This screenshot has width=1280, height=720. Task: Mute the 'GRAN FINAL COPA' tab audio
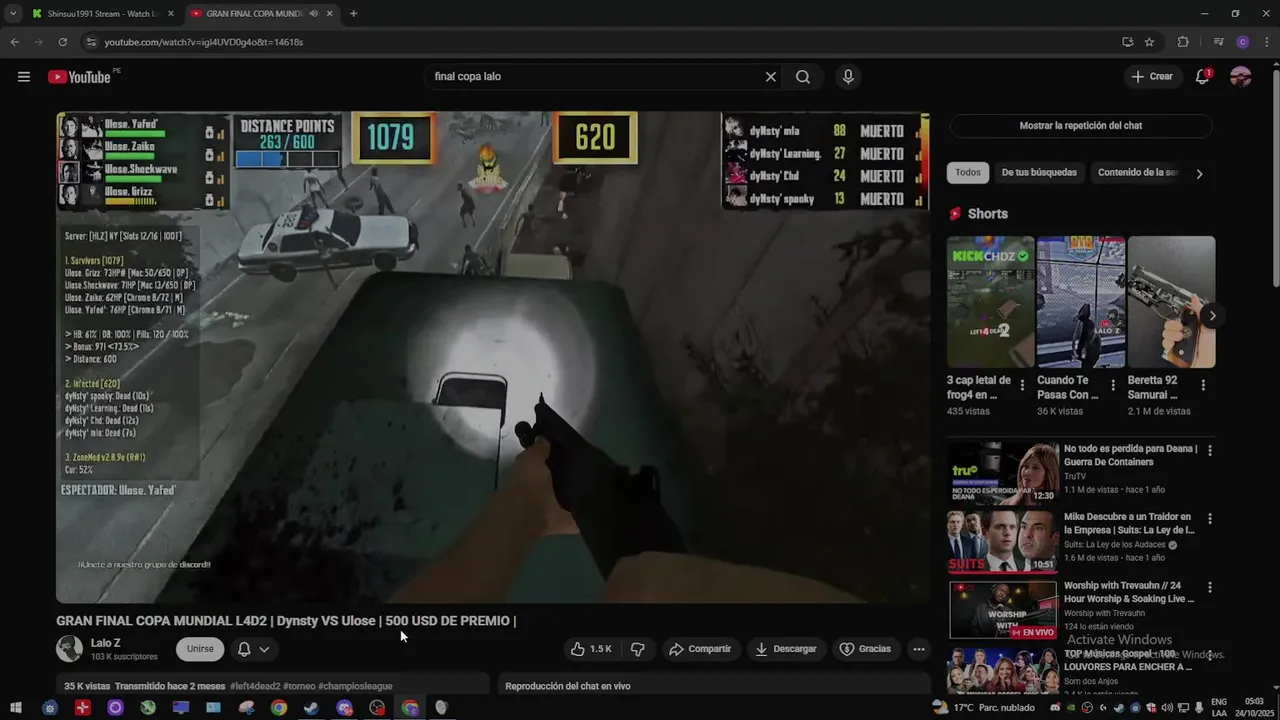(x=314, y=14)
